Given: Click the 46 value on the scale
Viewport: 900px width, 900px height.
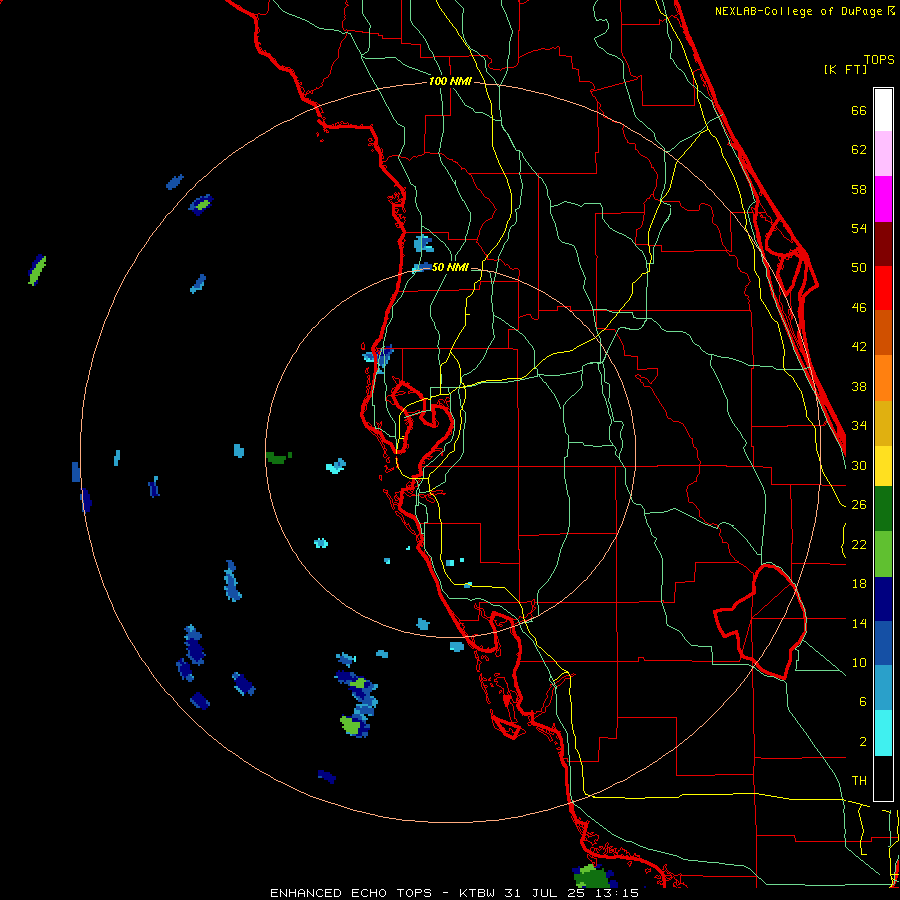Looking at the screenshot, I should click(x=859, y=308).
